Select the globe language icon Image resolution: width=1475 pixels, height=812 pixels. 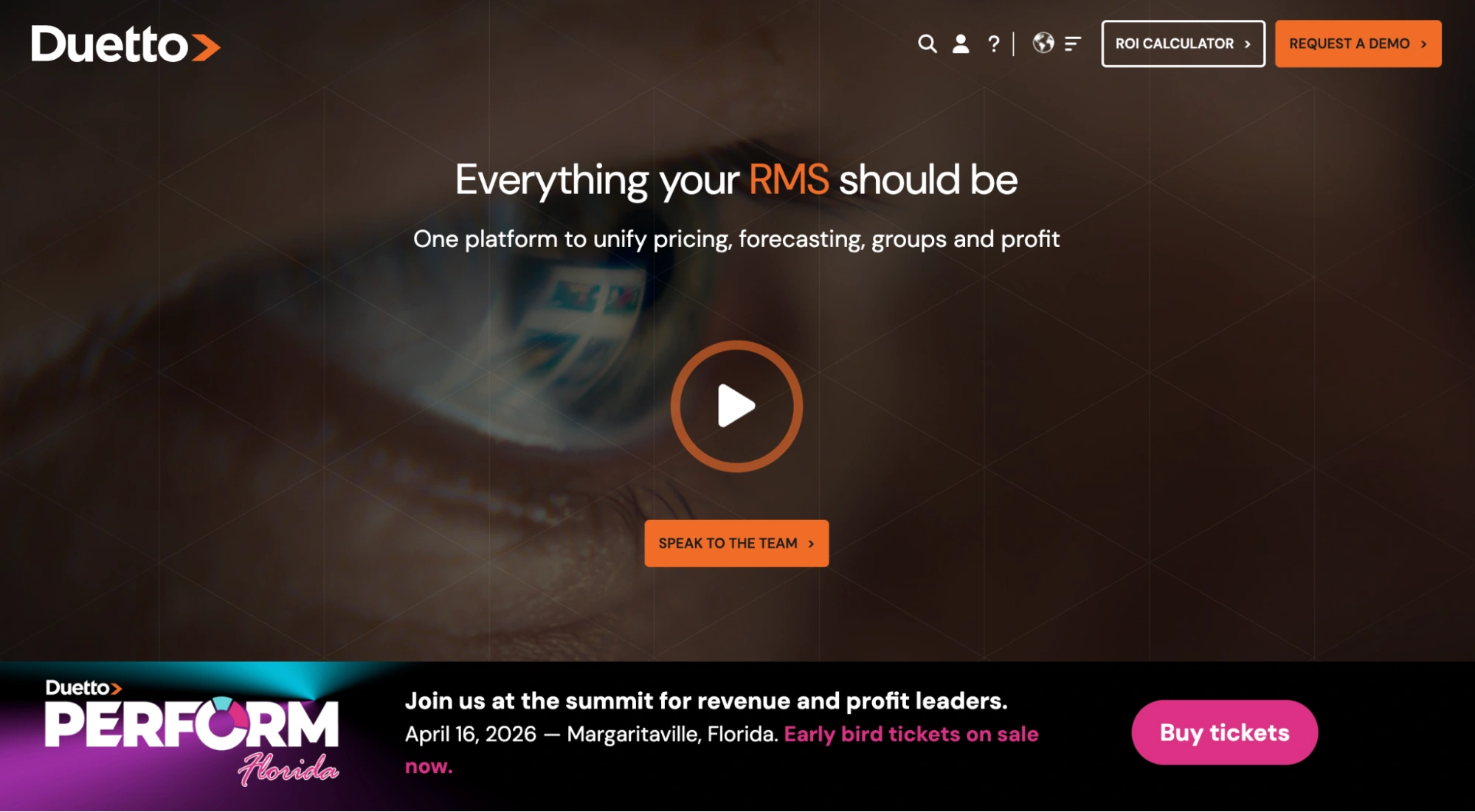coord(1043,43)
